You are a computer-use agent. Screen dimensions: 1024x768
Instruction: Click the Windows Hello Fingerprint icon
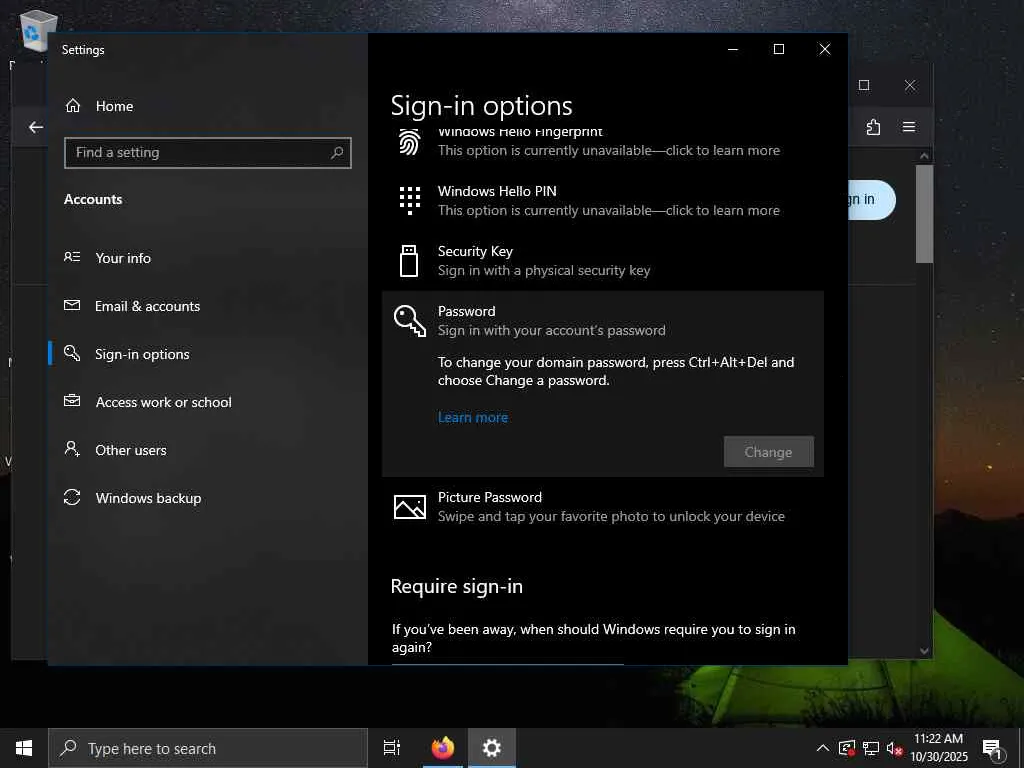pyautogui.click(x=409, y=142)
